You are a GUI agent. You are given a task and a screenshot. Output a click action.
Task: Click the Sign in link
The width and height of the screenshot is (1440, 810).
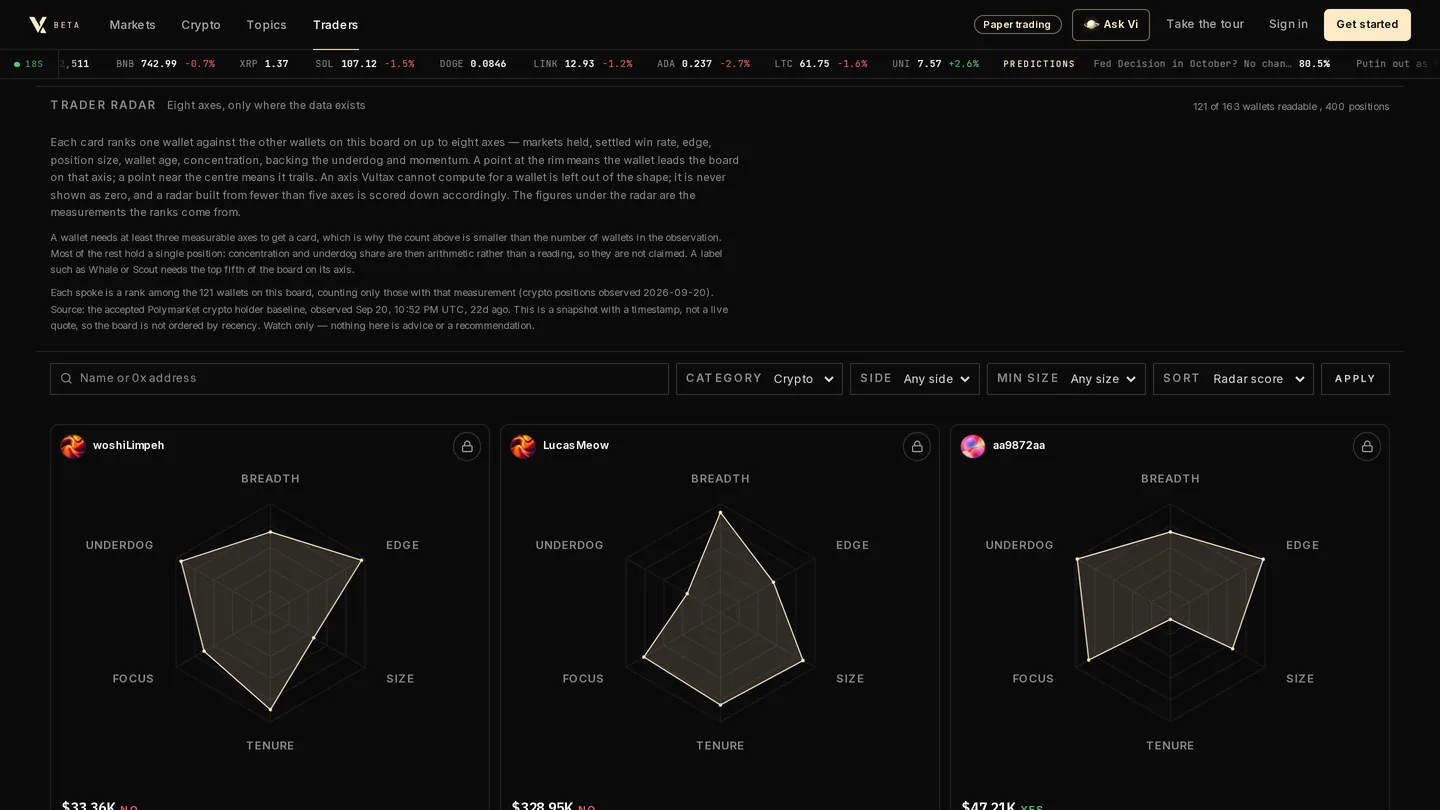(x=1288, y=25)
